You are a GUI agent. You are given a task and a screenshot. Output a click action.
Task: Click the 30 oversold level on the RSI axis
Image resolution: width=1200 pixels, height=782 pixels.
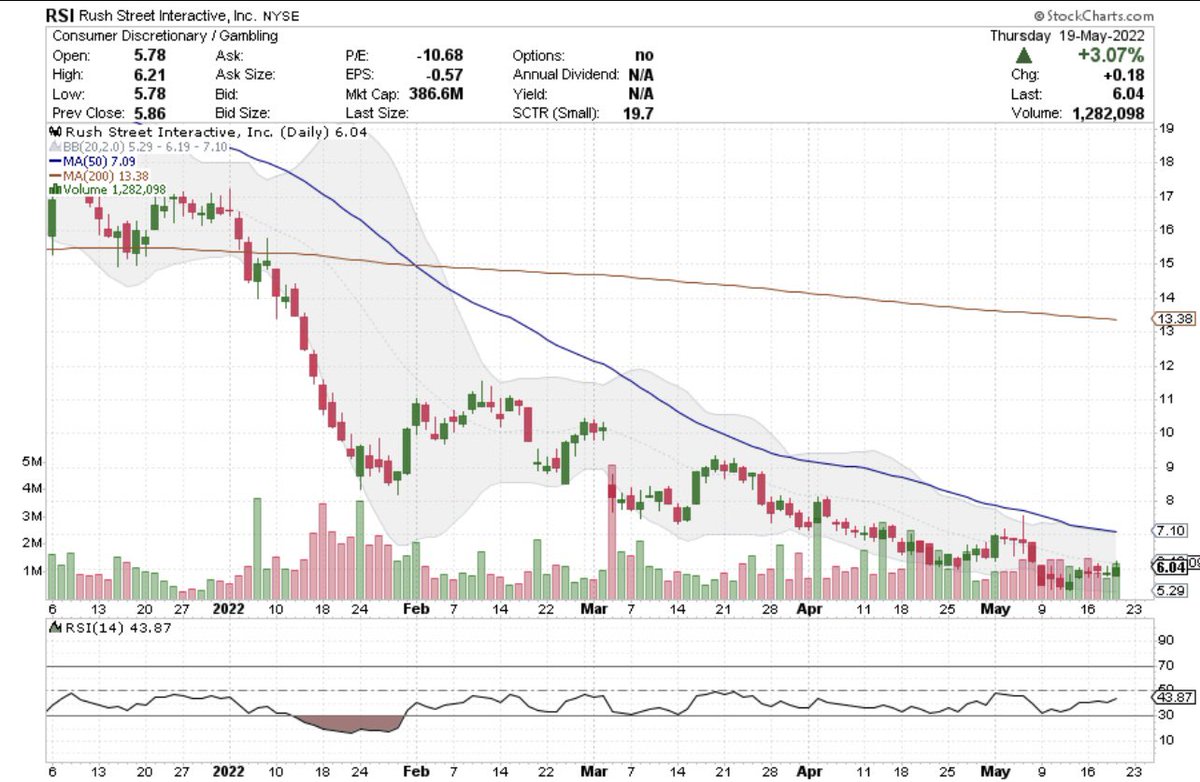coord(1165,715)
